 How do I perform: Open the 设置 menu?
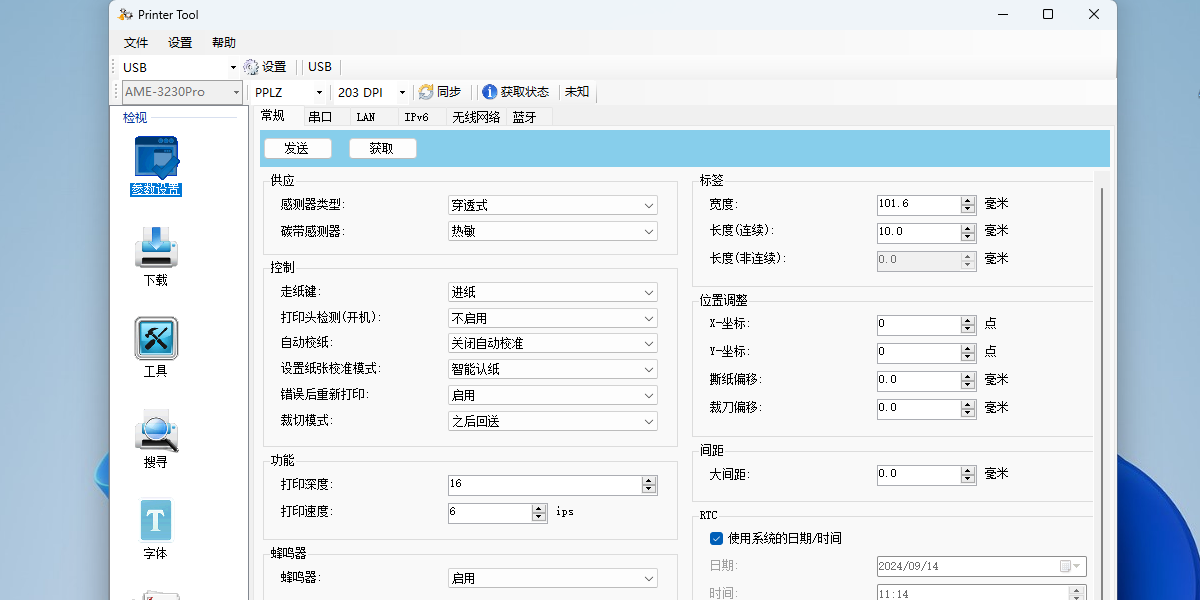(180, 42)
